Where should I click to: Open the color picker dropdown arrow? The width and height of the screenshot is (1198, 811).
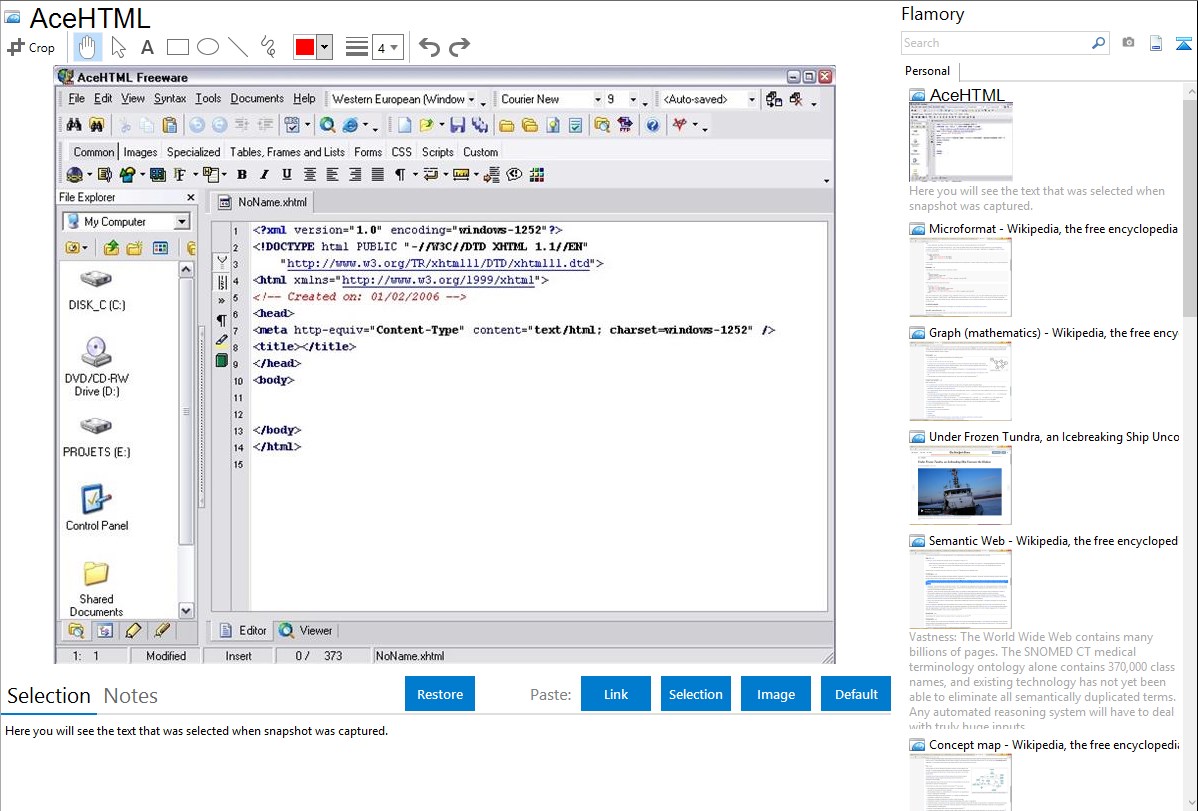pos(324,47)
